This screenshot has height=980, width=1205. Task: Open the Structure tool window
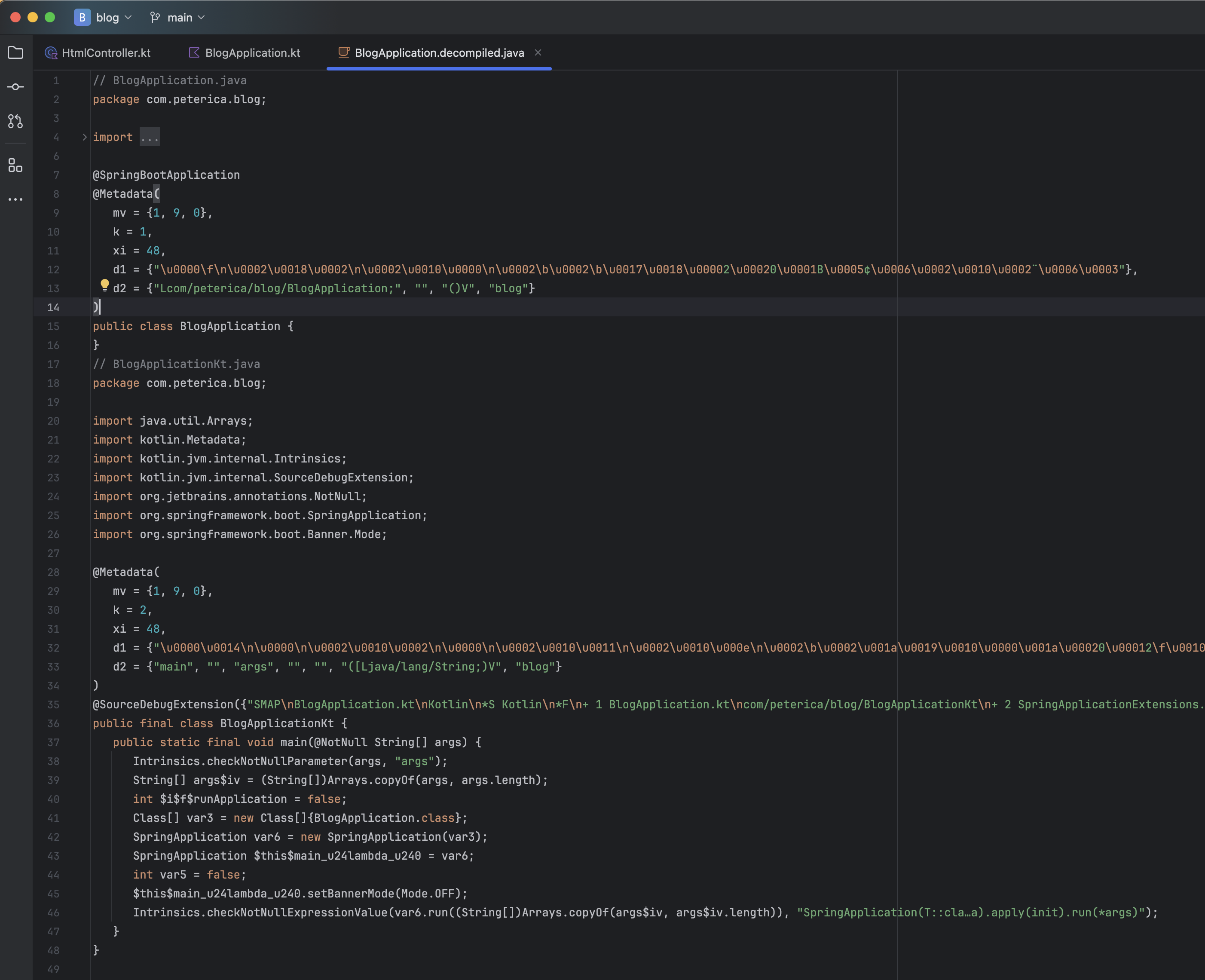coord(15,165)
